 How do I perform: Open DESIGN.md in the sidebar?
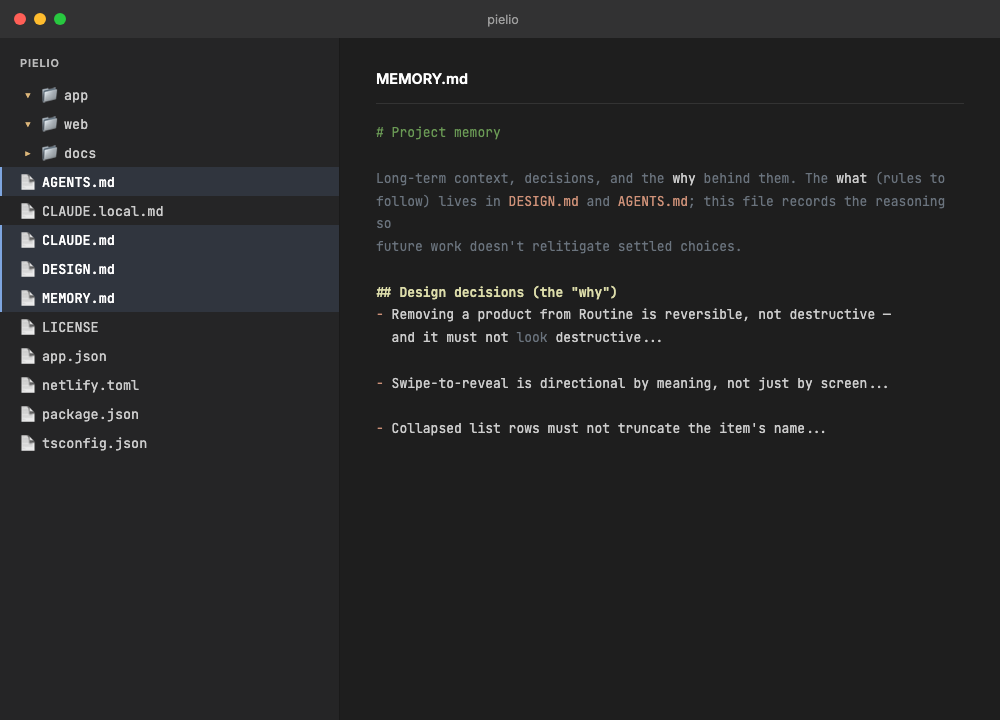[170, 269]
